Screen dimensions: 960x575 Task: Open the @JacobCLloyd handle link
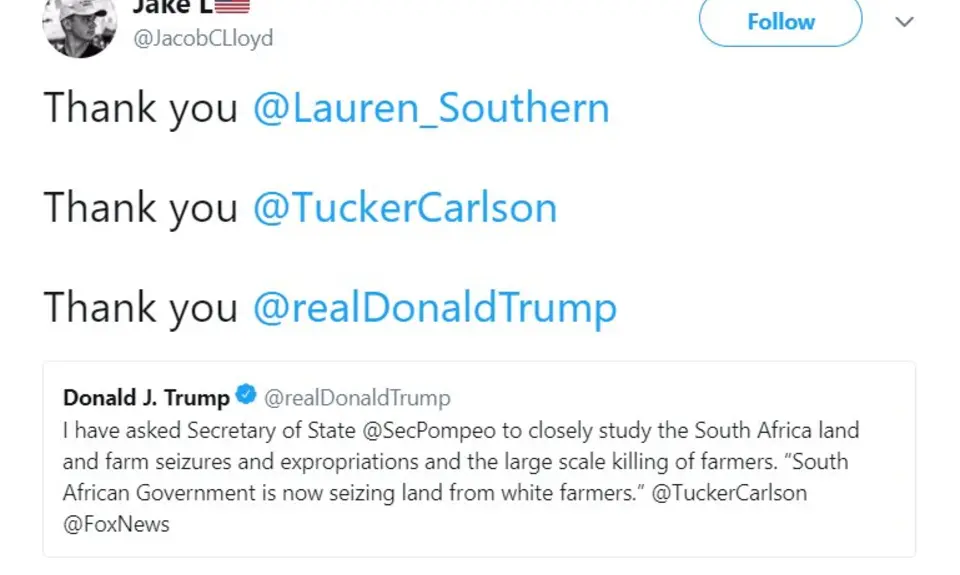tap(203, 38)
